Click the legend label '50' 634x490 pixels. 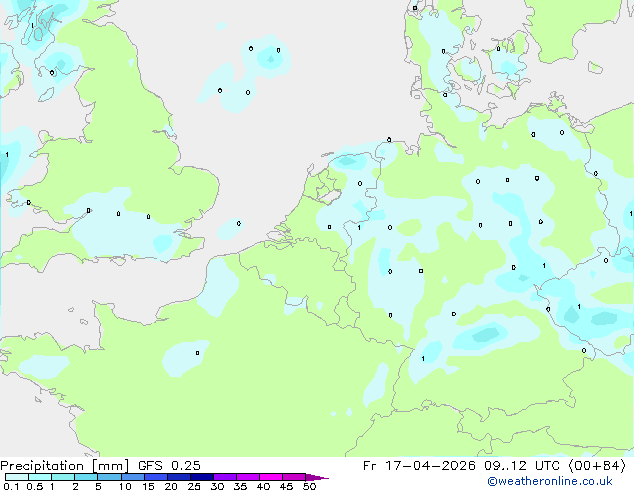tap(310, 486)
